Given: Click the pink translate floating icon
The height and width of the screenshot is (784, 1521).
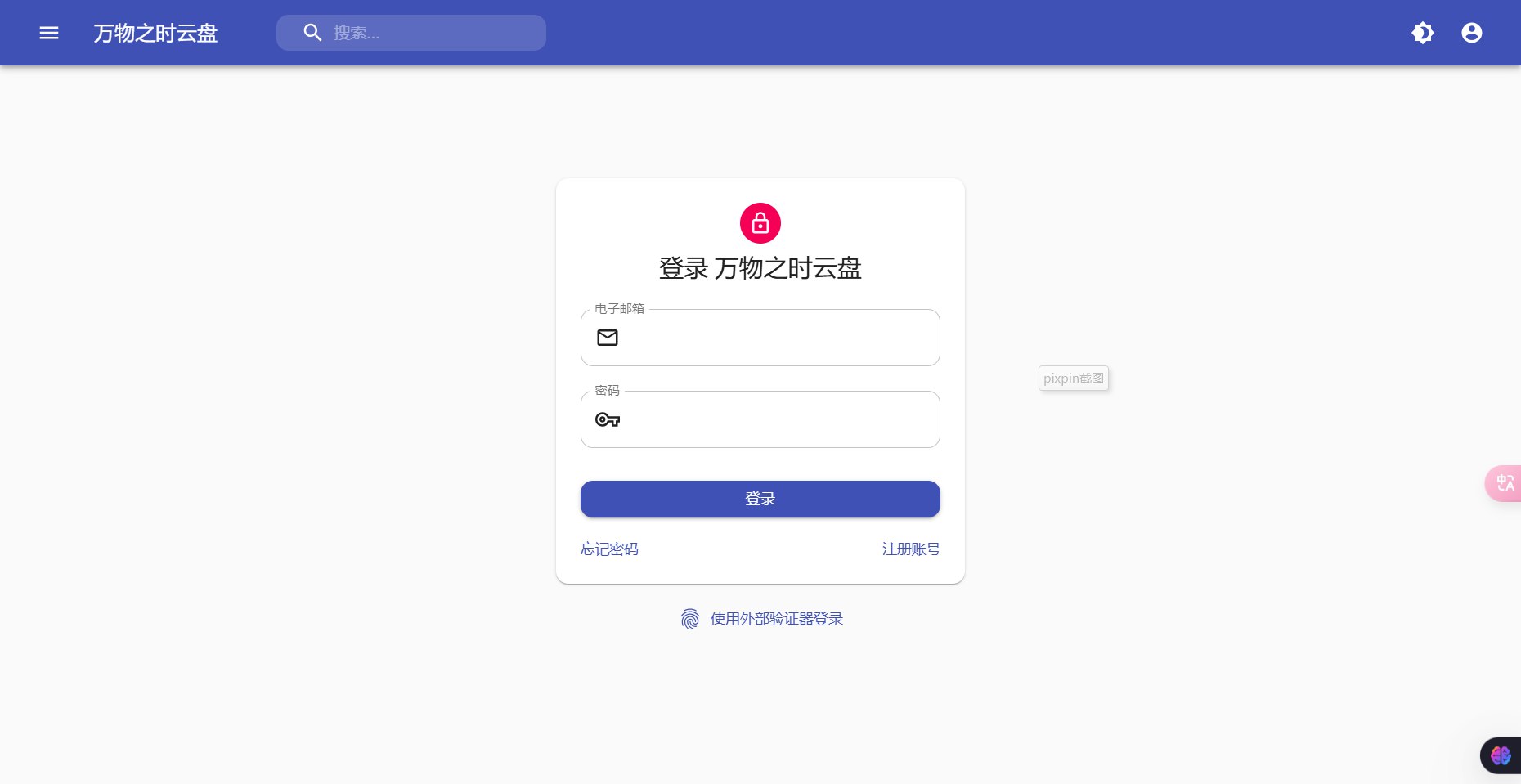Looking at the screenshot, I should click(x=1504, y=483).
